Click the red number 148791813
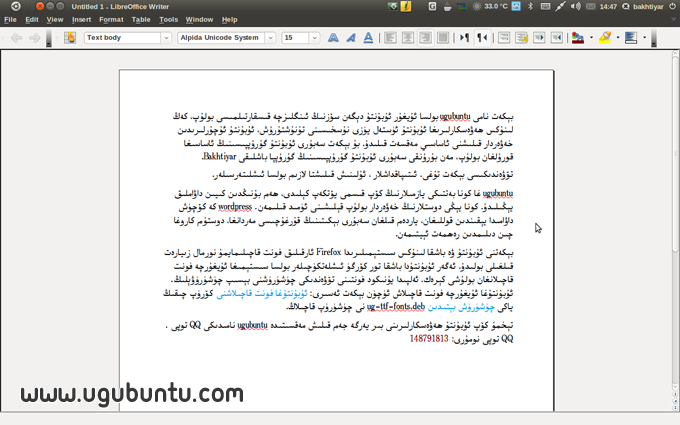 click(429, 338)
